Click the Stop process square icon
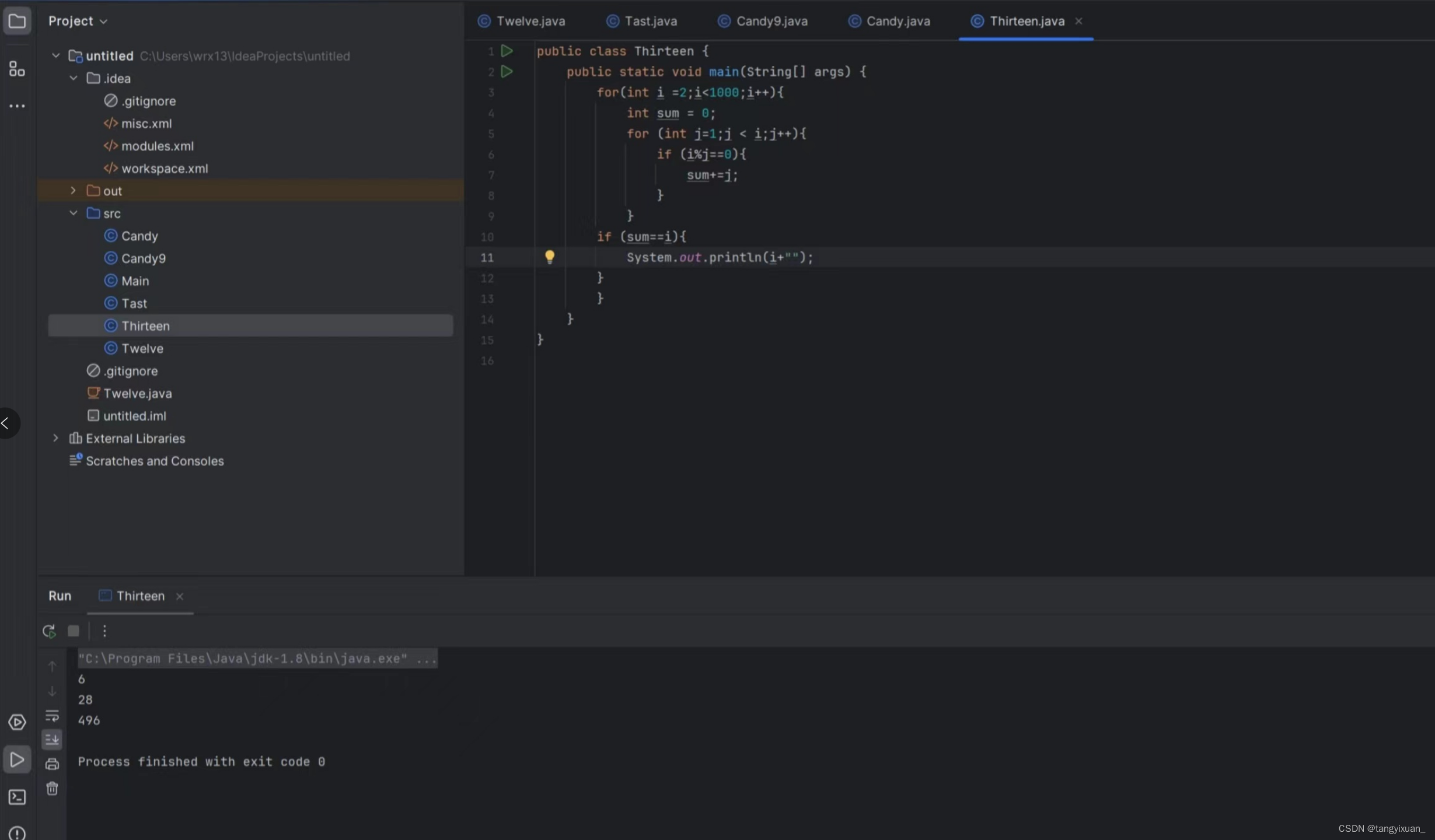The height and width of the screenshot is (840, 1435). pos(74,631)
